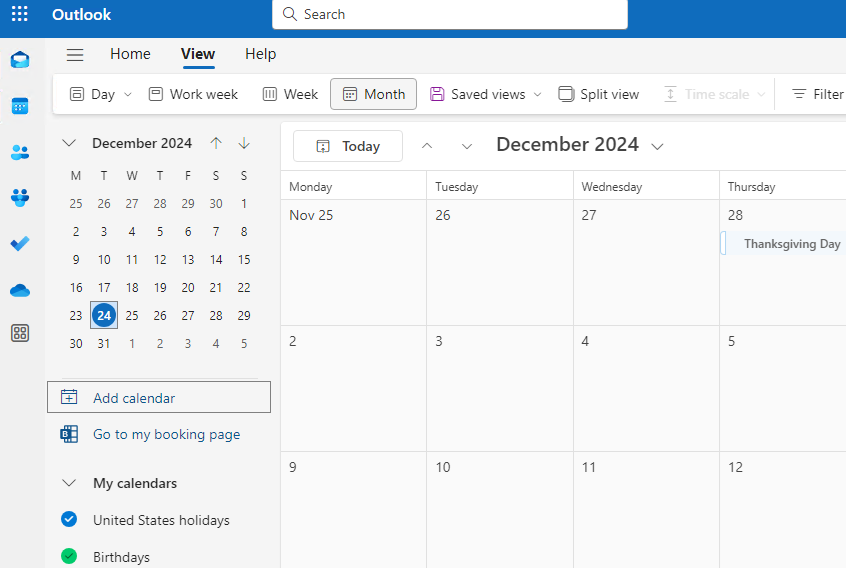Open the People icon in the sidebar

pos(20,152)
